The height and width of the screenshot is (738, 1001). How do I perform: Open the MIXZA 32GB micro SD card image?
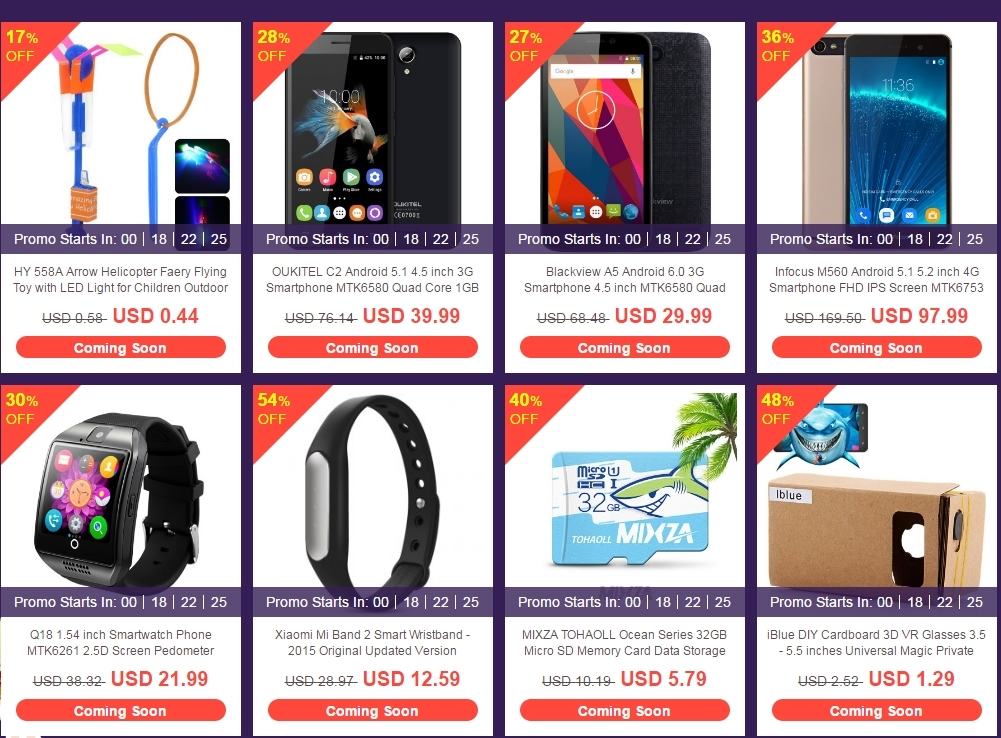pos(625,486)
